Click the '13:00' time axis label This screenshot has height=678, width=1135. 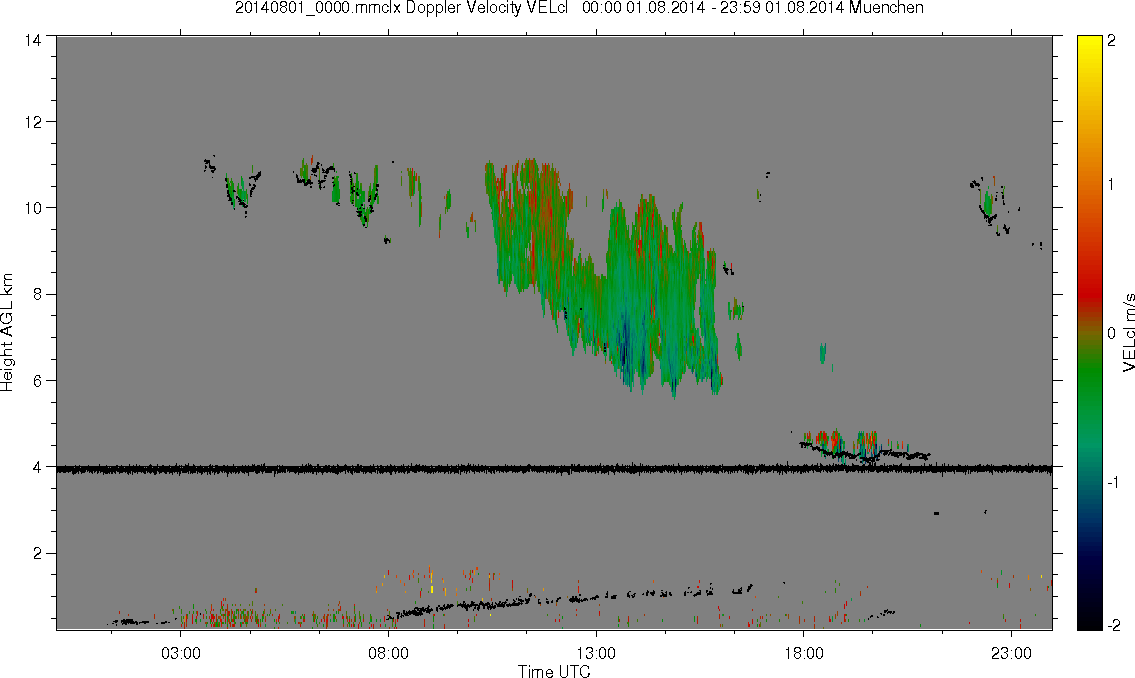596,653
